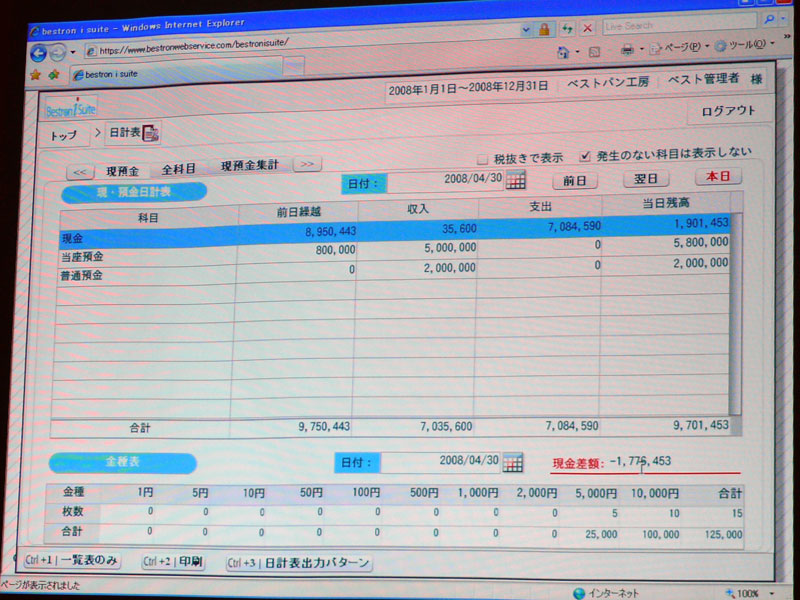Click the security lock icon
The image size is (800, 600).
(544, 30)
